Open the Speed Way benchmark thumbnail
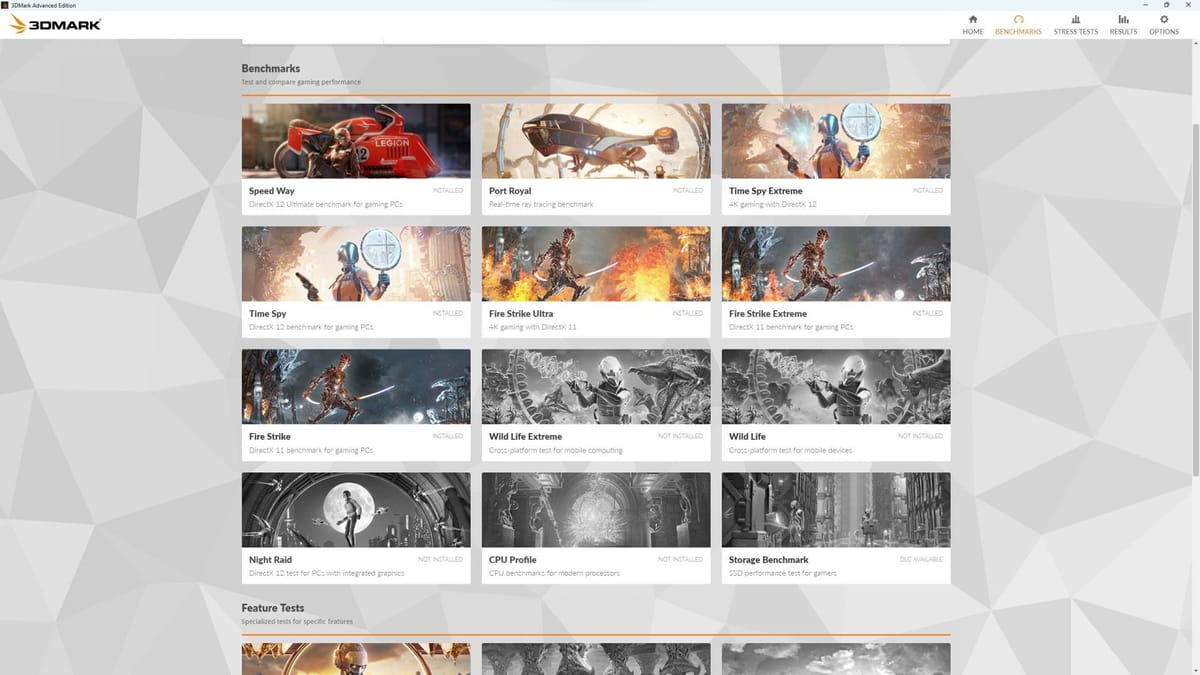The width and height of the screenshot is (1200, 675). 356,140
